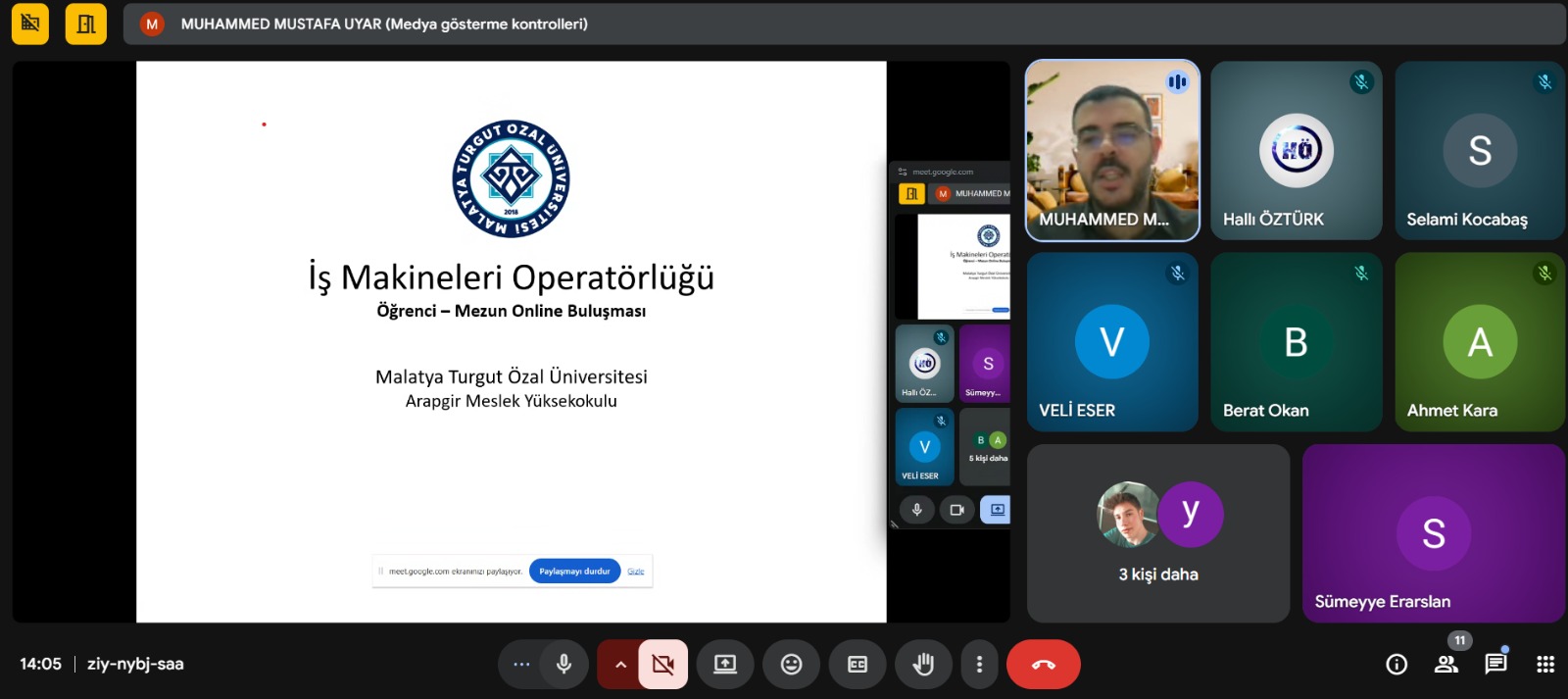Expand the horizontal ellipsis audio options
Viewport: 1568px width, 699px height.
coord(521,665)
